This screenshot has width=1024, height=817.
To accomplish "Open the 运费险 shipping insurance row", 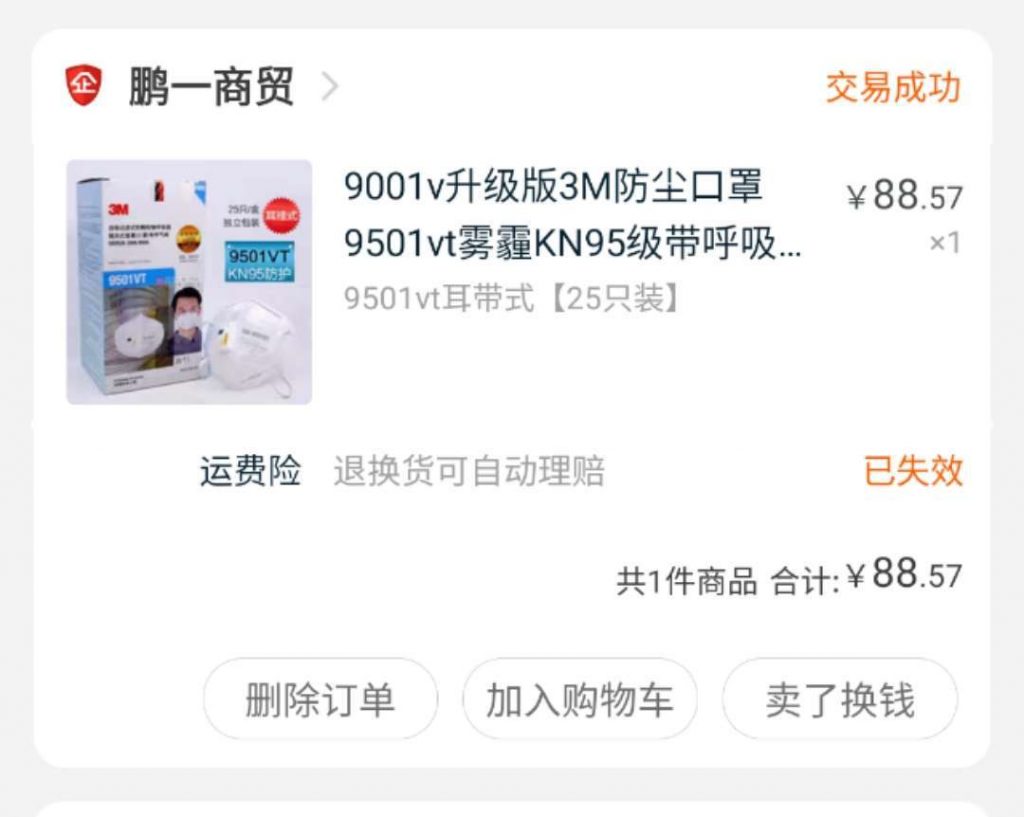I will 581,470.
